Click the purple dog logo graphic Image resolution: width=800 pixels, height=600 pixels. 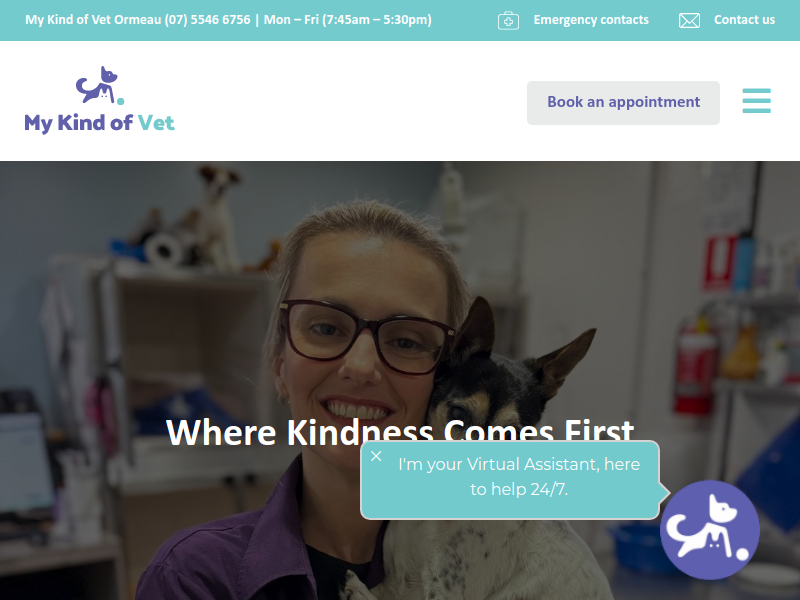pyautogui.click(x=97, y=85)
